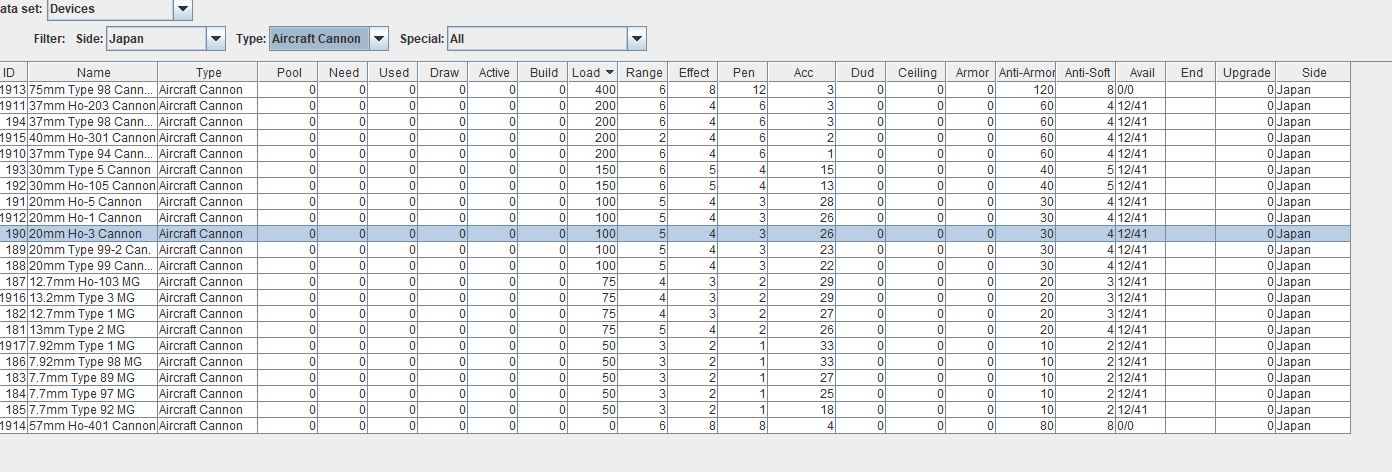Click Anti-Armor value 120

[1026, 90]
